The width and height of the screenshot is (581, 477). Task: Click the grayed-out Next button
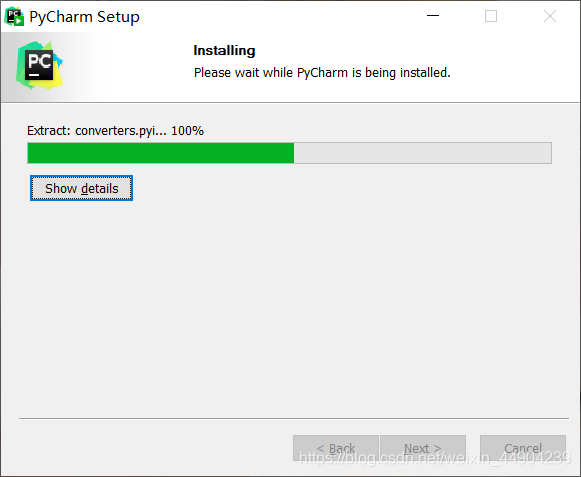(x=423, y=448)
